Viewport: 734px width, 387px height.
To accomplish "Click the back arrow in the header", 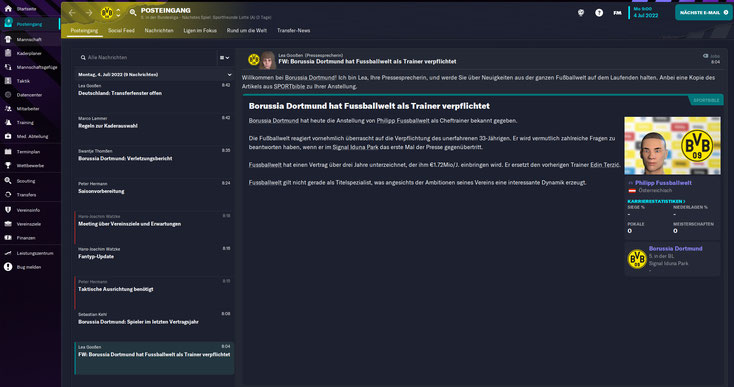I will [72, 13].
